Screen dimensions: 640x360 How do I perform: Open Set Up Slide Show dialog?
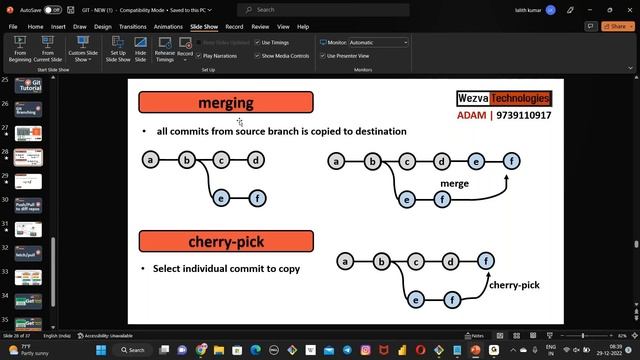pos(118,49)
